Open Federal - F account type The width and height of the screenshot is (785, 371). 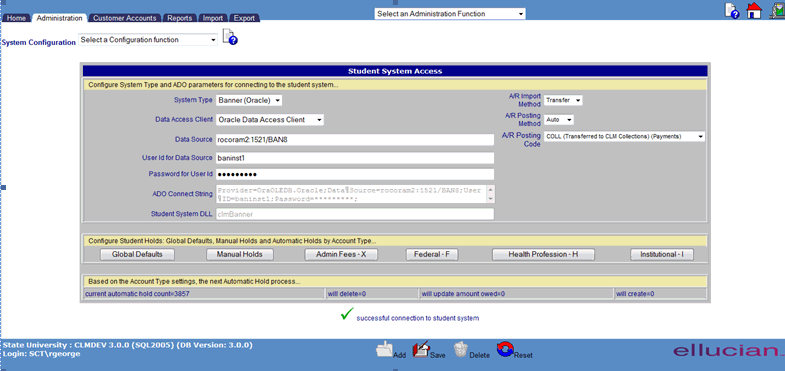[x=432, y=254]
